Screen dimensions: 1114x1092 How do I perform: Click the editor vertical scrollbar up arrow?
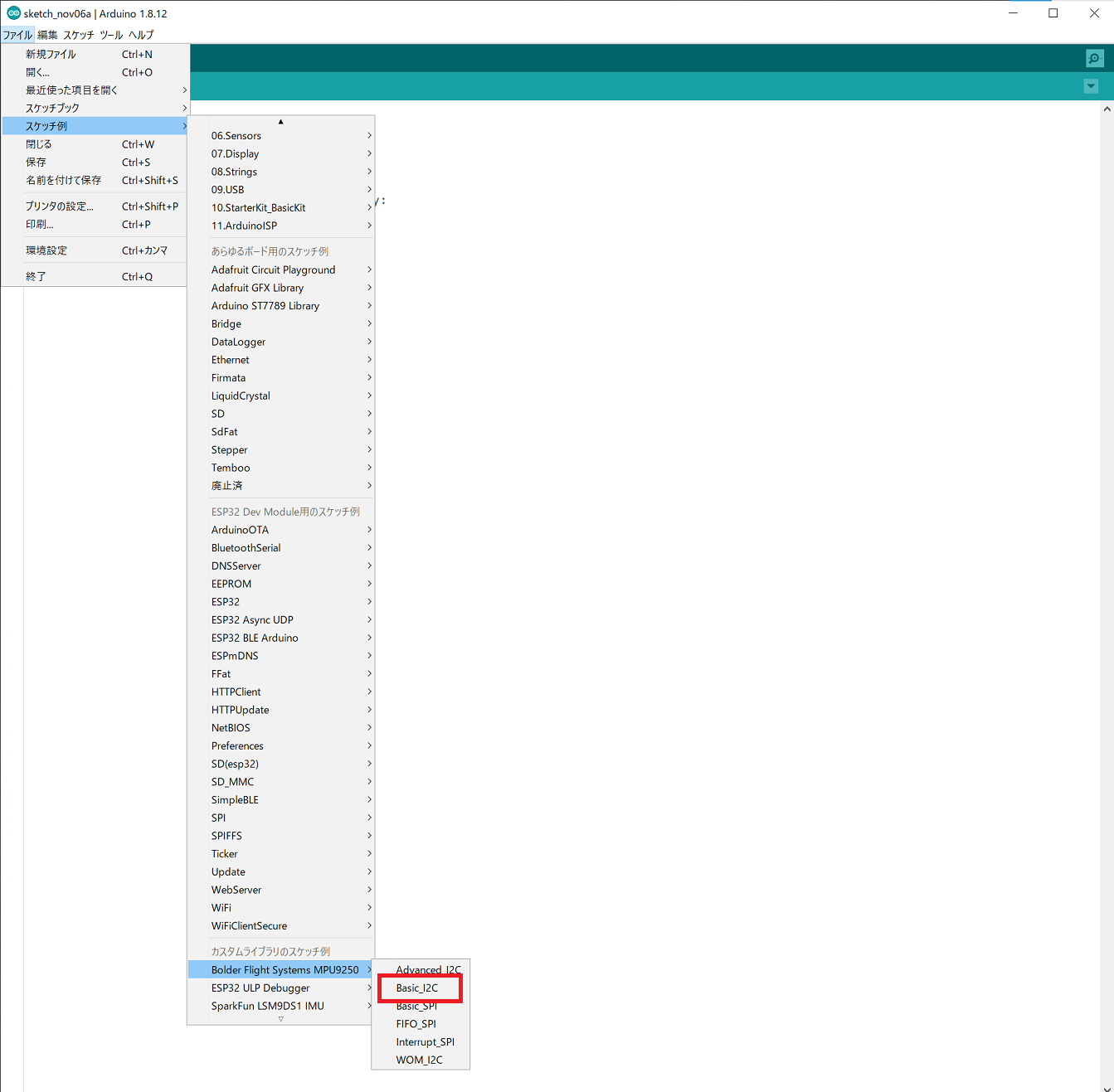click(1107, 109)
